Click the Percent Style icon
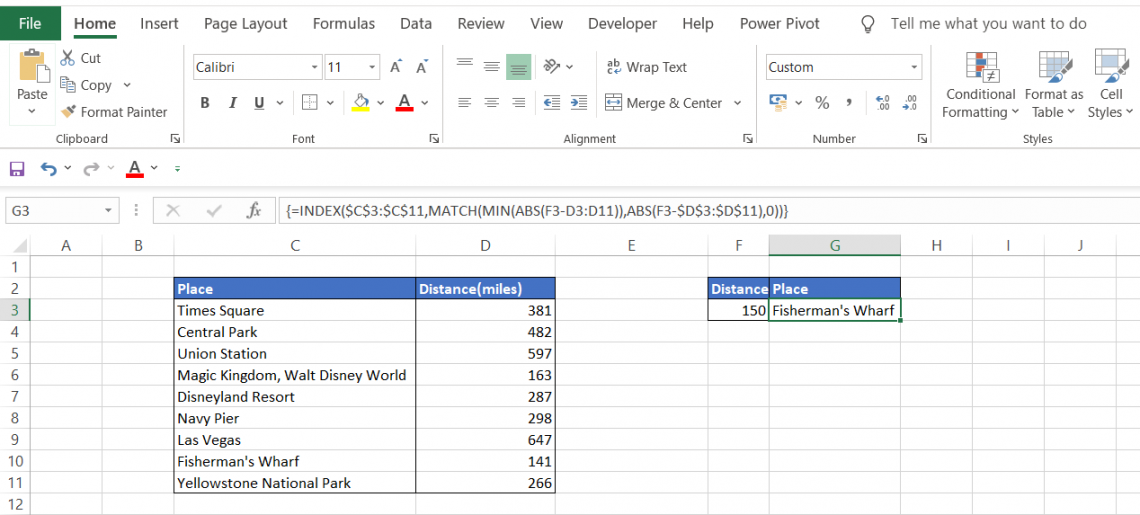The image size is (1140, 515). click(x=822, y=102)
